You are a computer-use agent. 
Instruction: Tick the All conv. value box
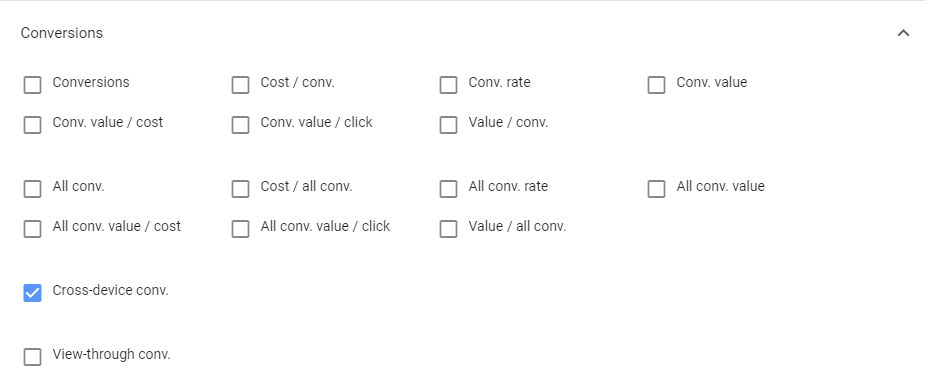point(656,189)
